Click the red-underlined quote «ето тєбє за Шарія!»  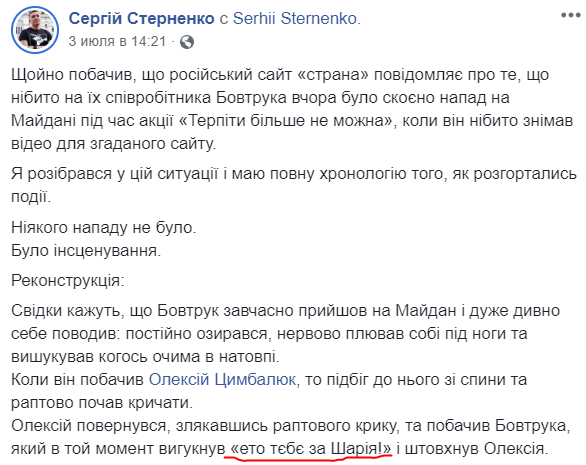pyautogui.click(x=309, y=448)
